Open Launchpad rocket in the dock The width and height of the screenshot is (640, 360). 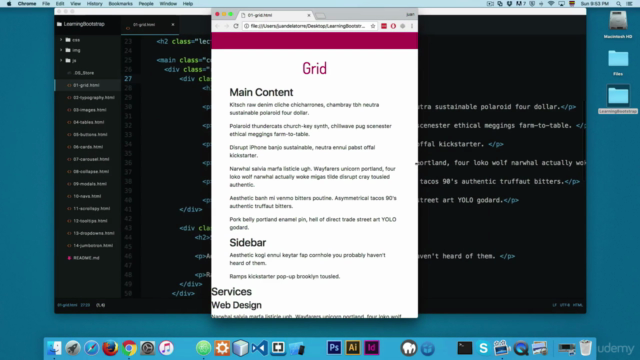tap(73, 348)
